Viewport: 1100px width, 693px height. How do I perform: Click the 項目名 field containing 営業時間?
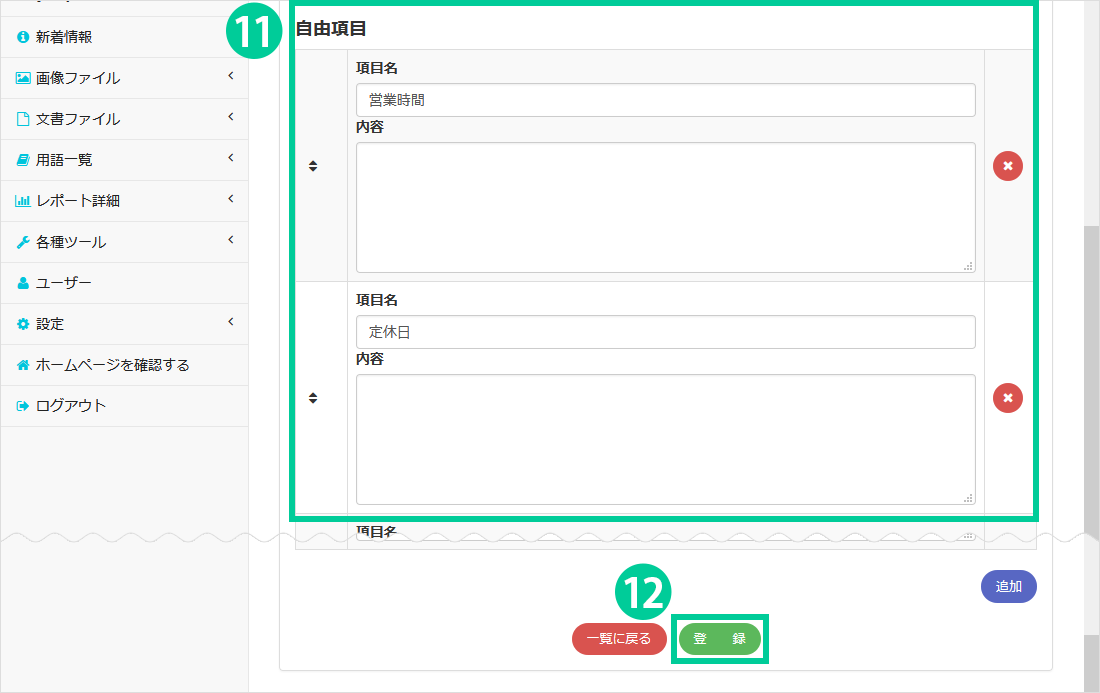(665, 100)
